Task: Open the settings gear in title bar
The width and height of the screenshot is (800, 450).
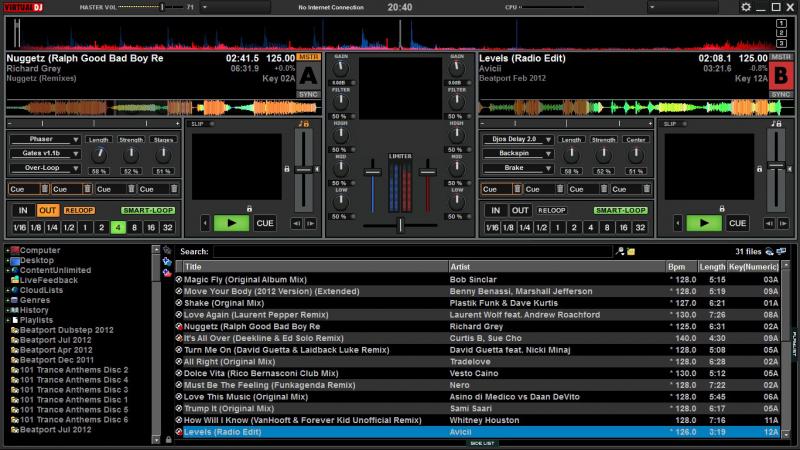Action: click(x=745, y=7)
